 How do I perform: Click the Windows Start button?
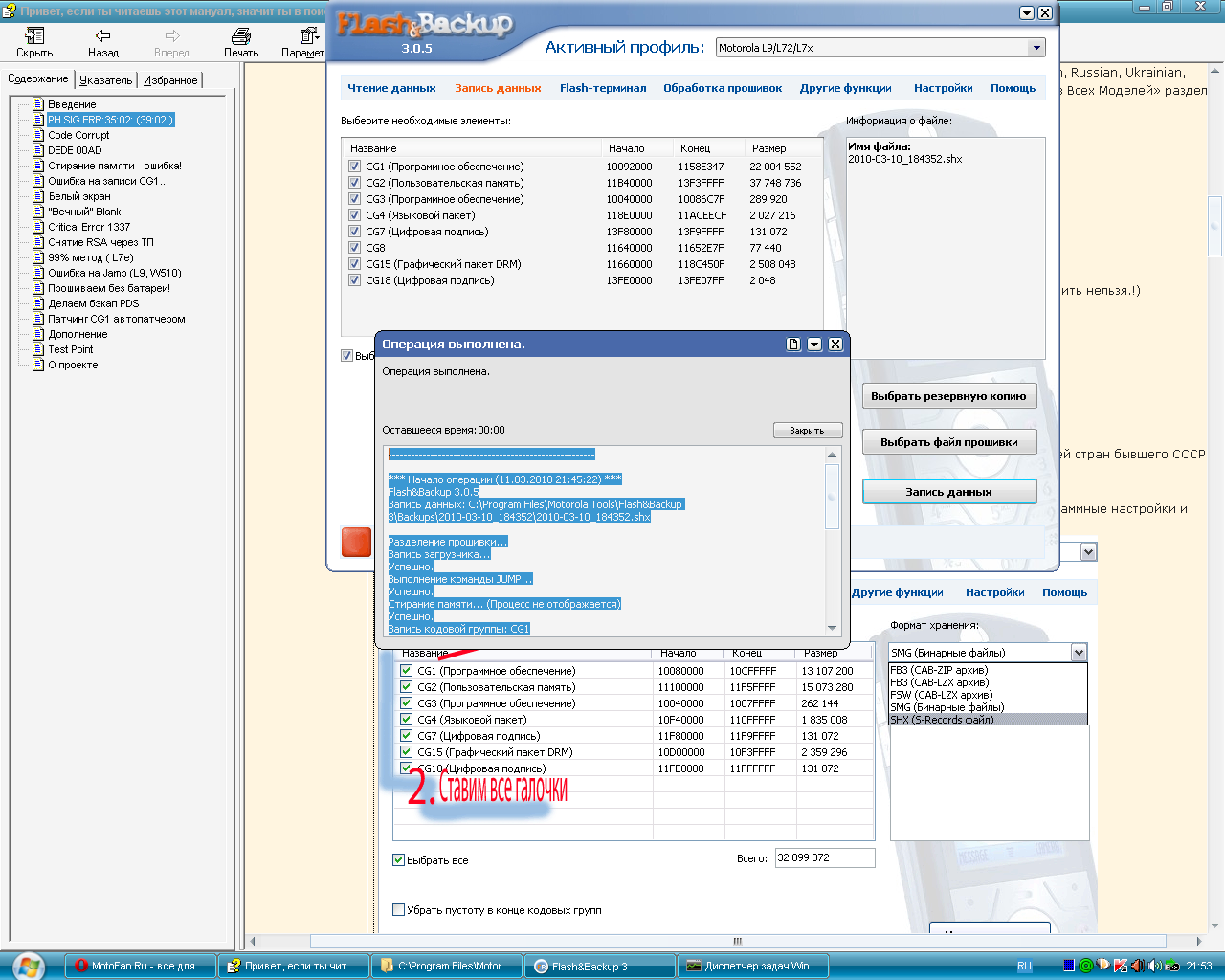[29, 966]
